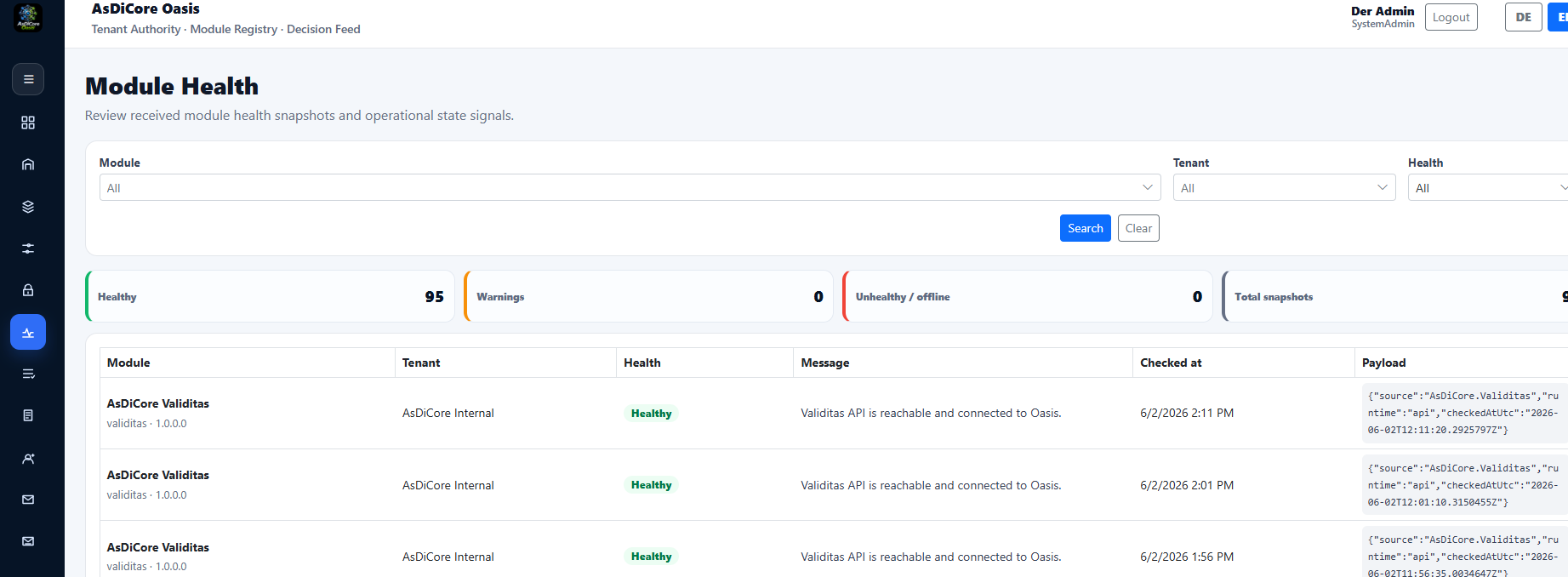Switch language to DE
Viewport: 1568px width, 577px height.
pos(1523,17)
